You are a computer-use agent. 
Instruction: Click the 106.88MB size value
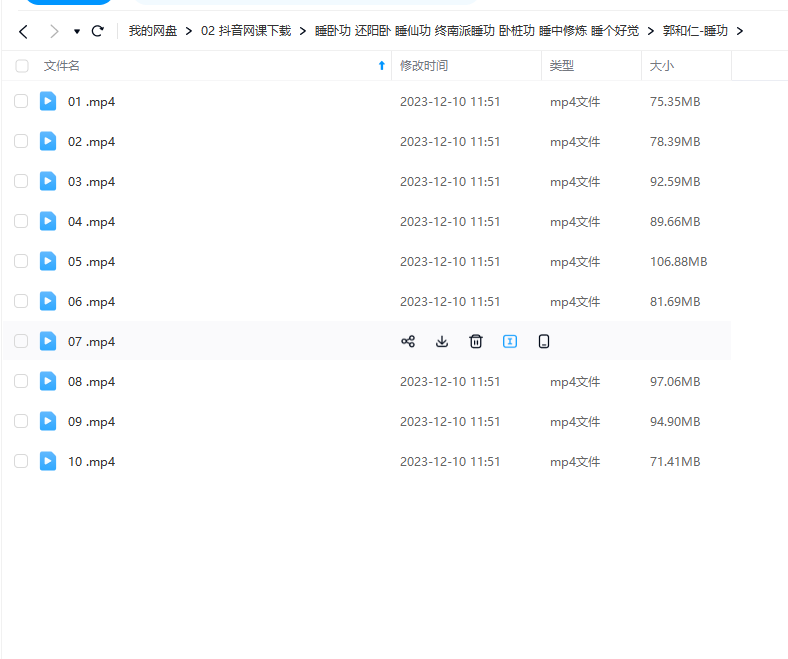678,262
